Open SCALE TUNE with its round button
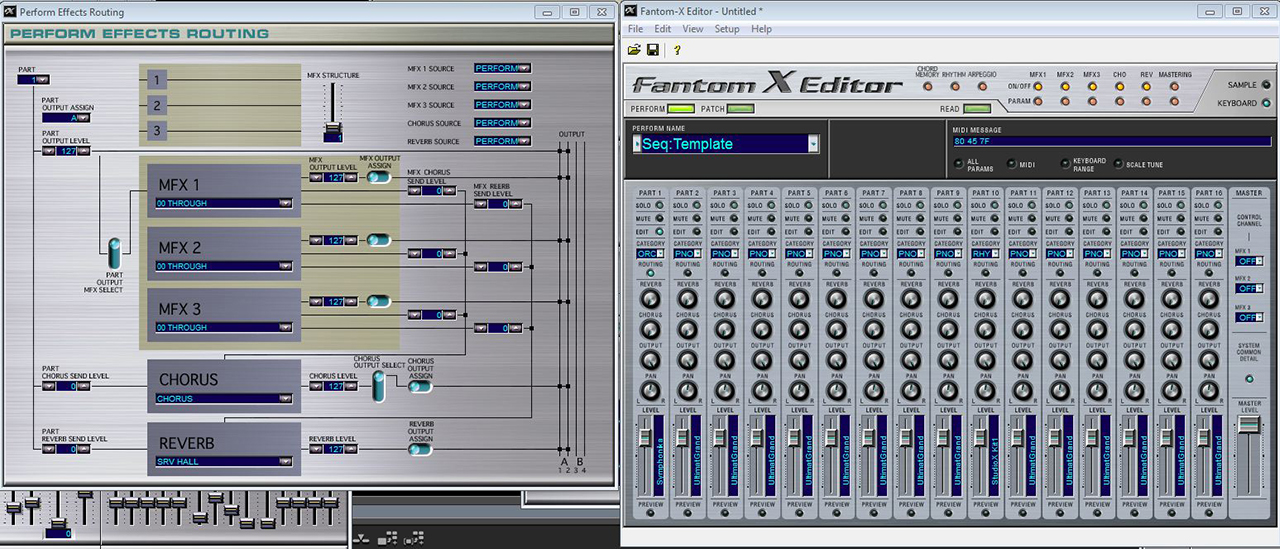 coord(1117,164)
